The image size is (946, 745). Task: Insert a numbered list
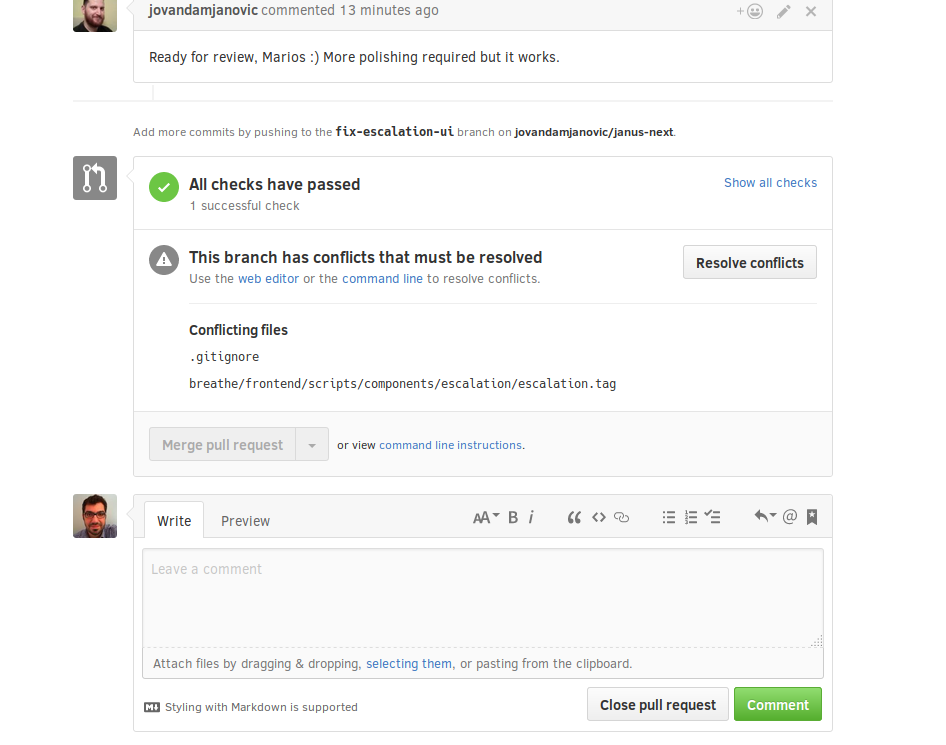(x=691, y=518)
